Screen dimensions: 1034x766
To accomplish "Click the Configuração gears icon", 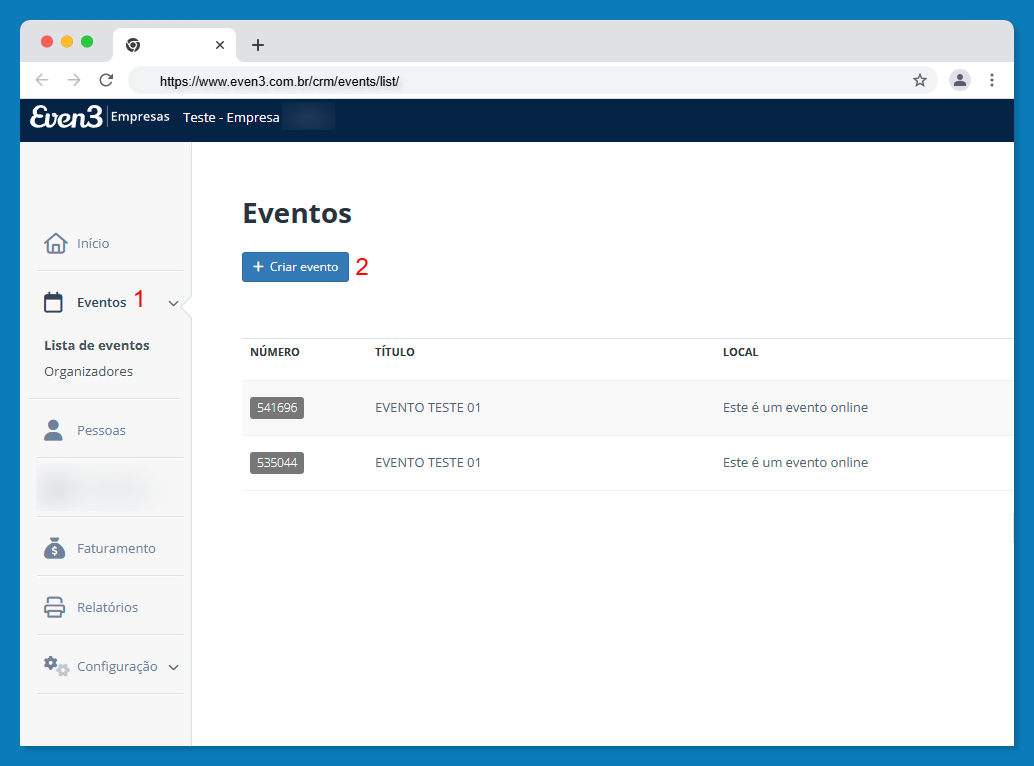I will (56, 667).
